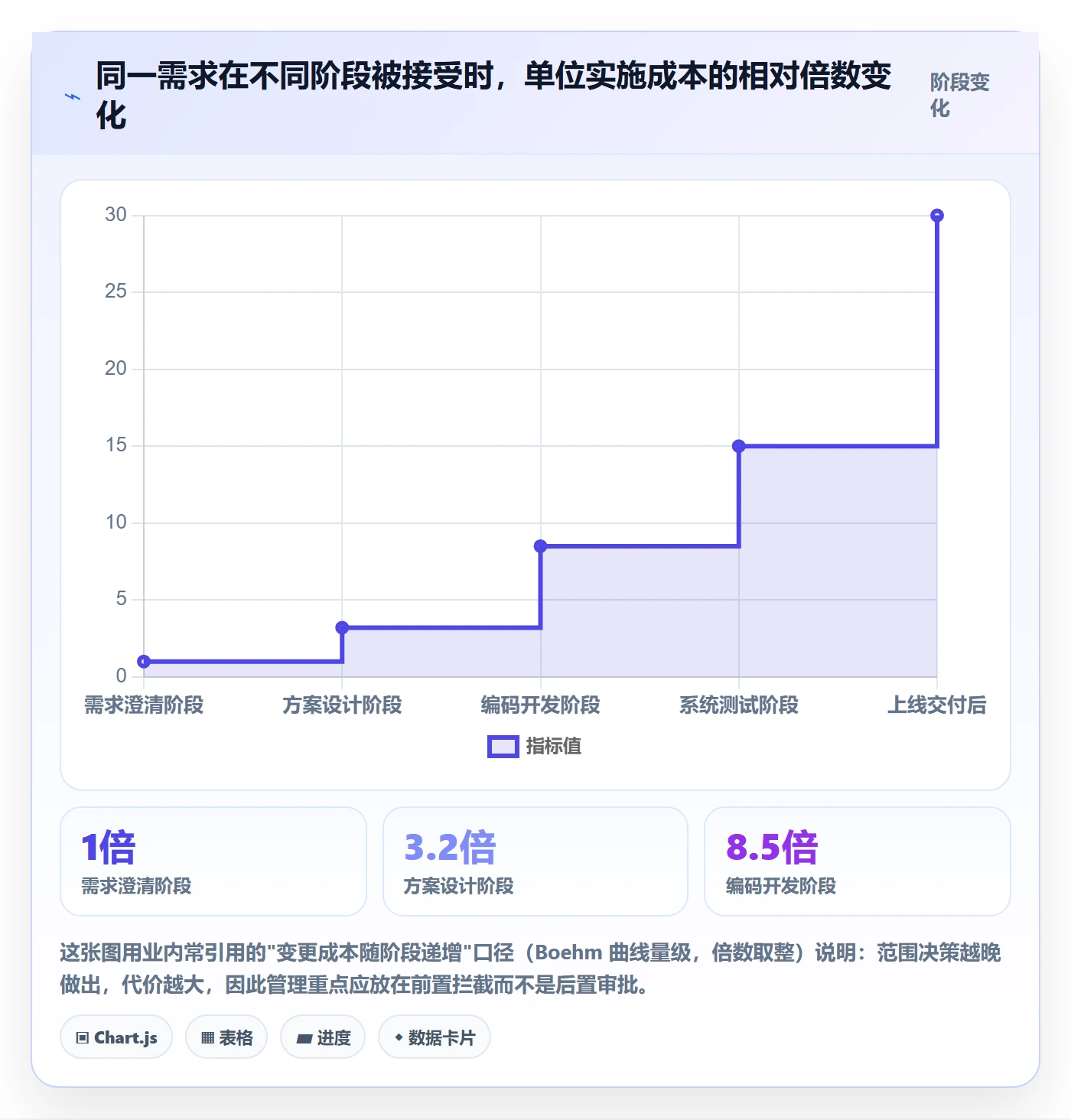Click the data point at 上线交付后
Screen dimensions: 1071x1120
(937, 216)
